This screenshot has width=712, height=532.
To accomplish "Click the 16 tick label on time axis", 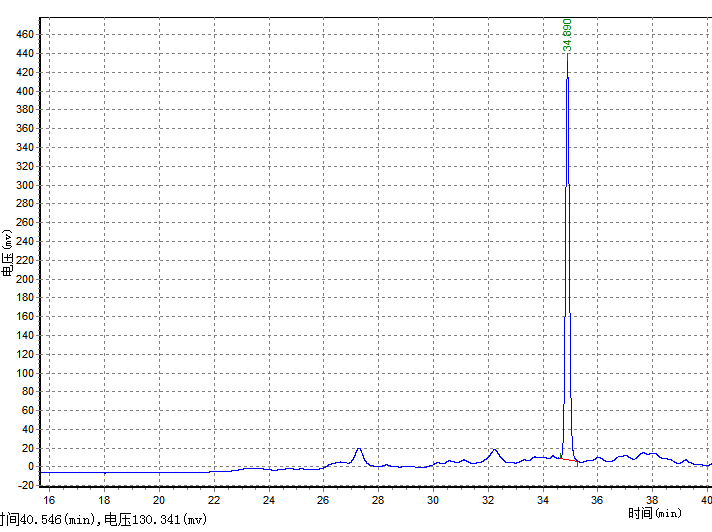I will coord(48,498).
